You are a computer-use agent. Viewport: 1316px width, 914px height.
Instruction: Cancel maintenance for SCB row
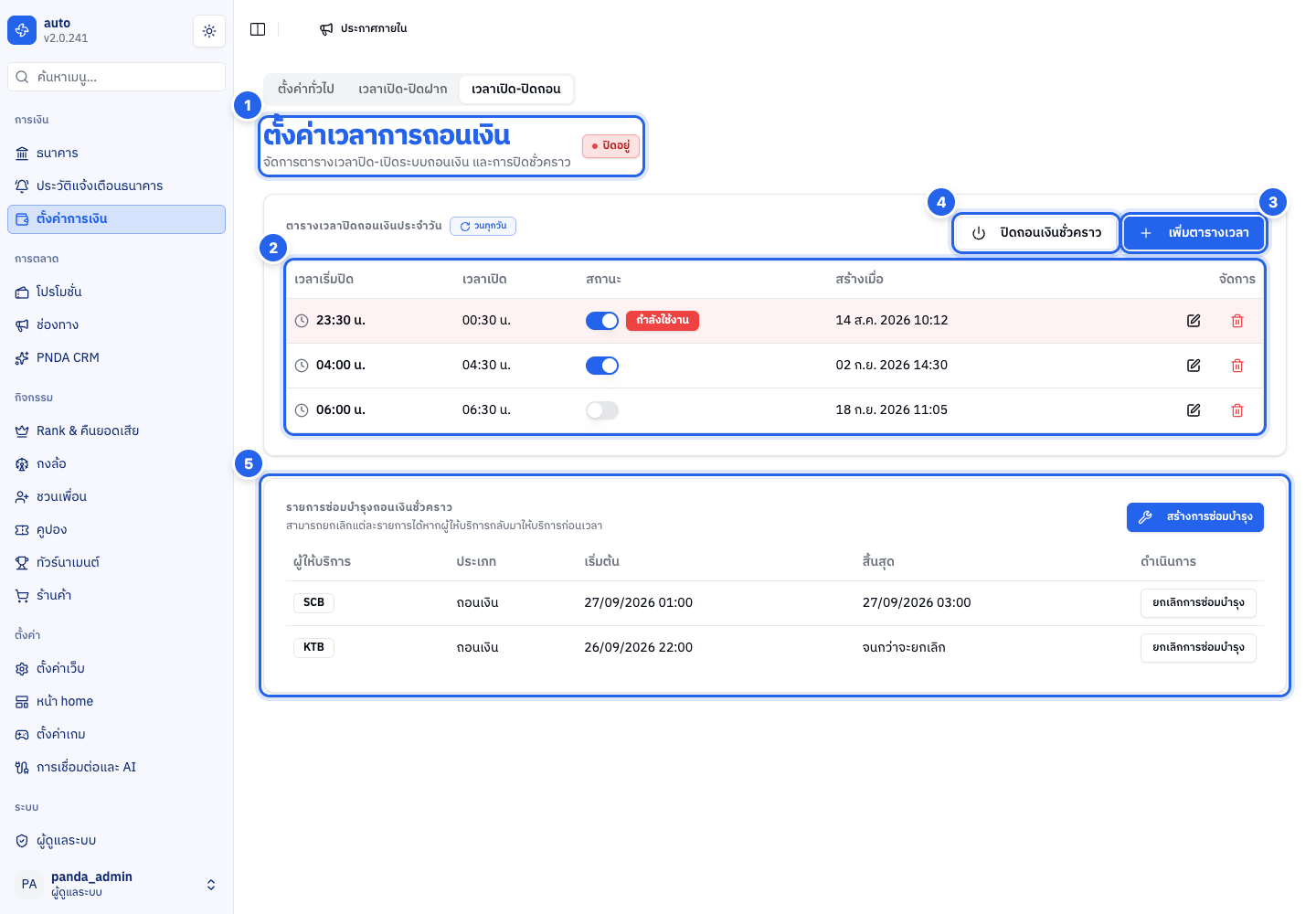pyautogui.click(x=1198, y=603)
